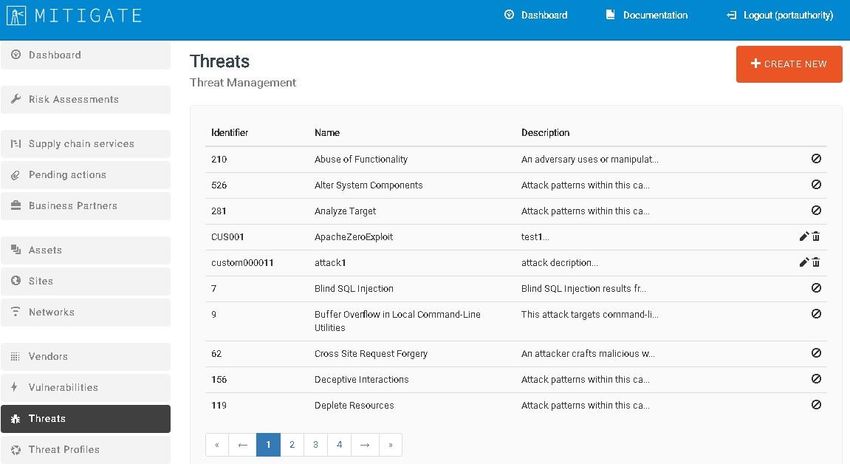This screenshot has height=464, width=850.
Task: Select Supply chain services in sidebar
Action: tap(86, 144)
